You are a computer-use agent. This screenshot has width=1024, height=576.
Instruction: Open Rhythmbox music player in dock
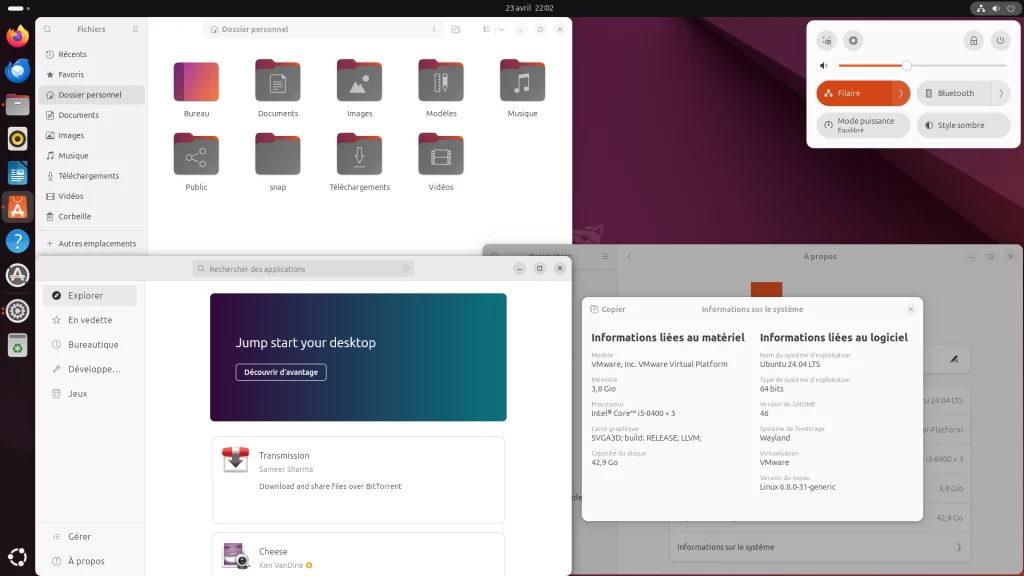[18, 138]
